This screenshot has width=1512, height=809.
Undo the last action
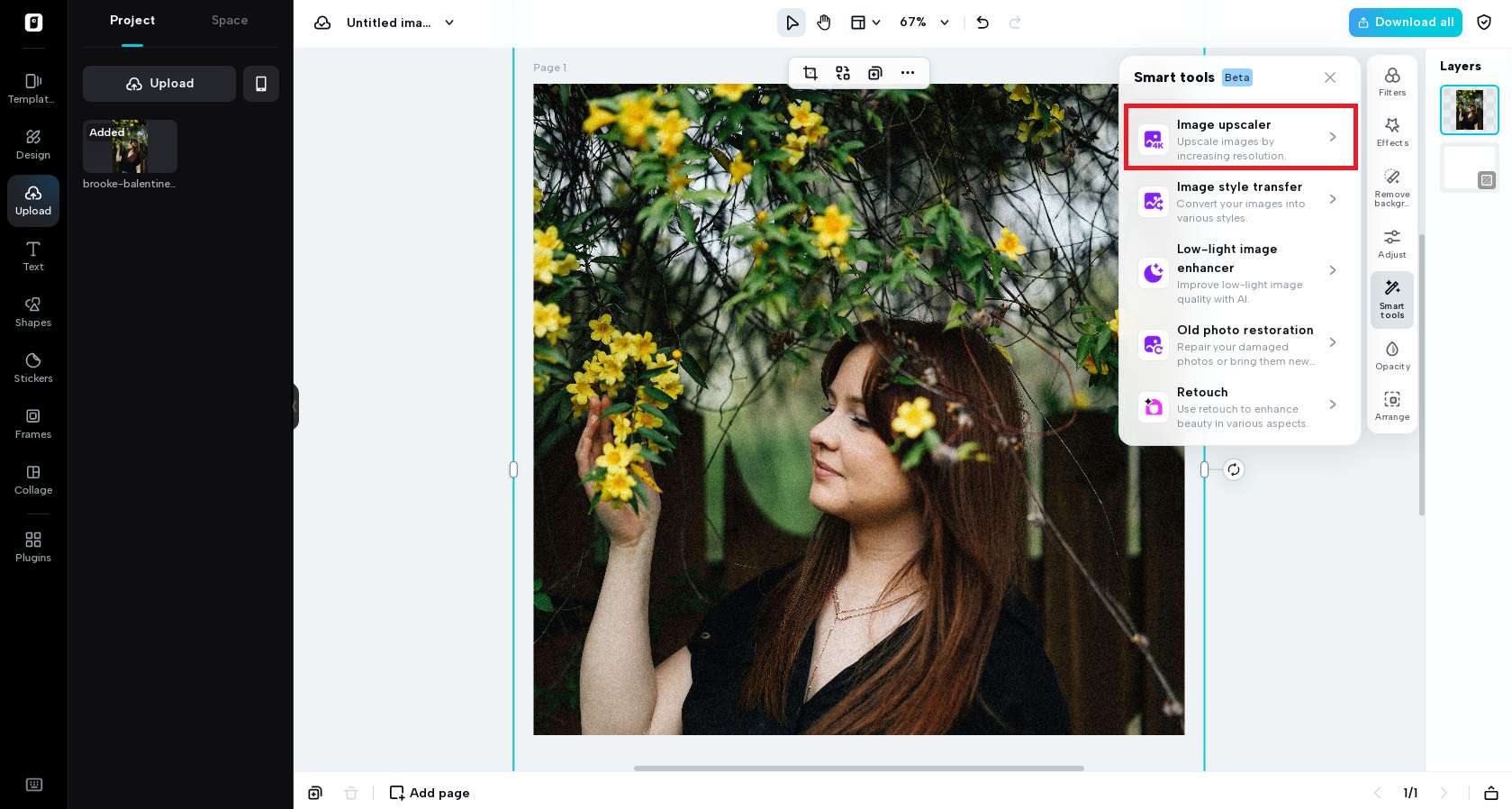coord(982,23)
